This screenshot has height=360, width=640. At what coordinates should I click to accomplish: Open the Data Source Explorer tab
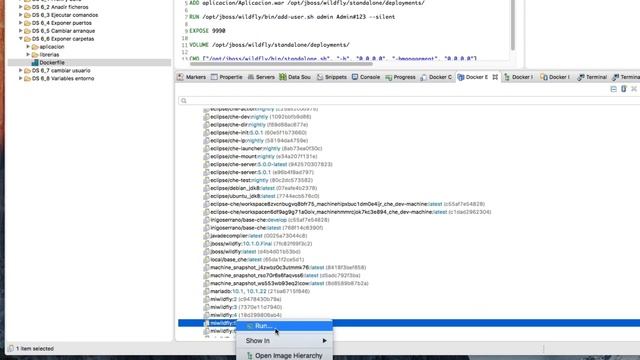pos(295,77)
